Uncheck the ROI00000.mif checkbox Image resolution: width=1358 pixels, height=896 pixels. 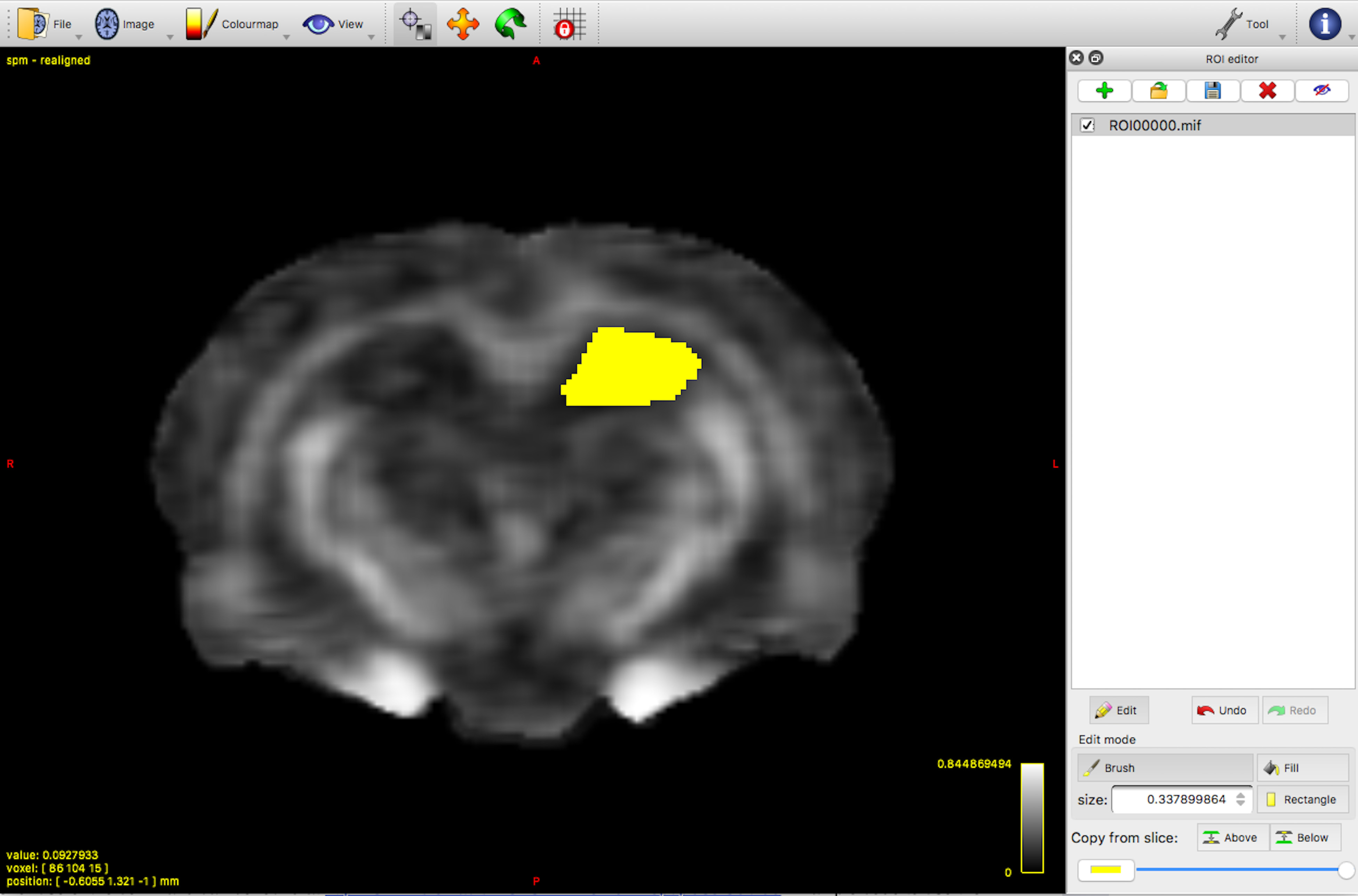(1087, 125)
